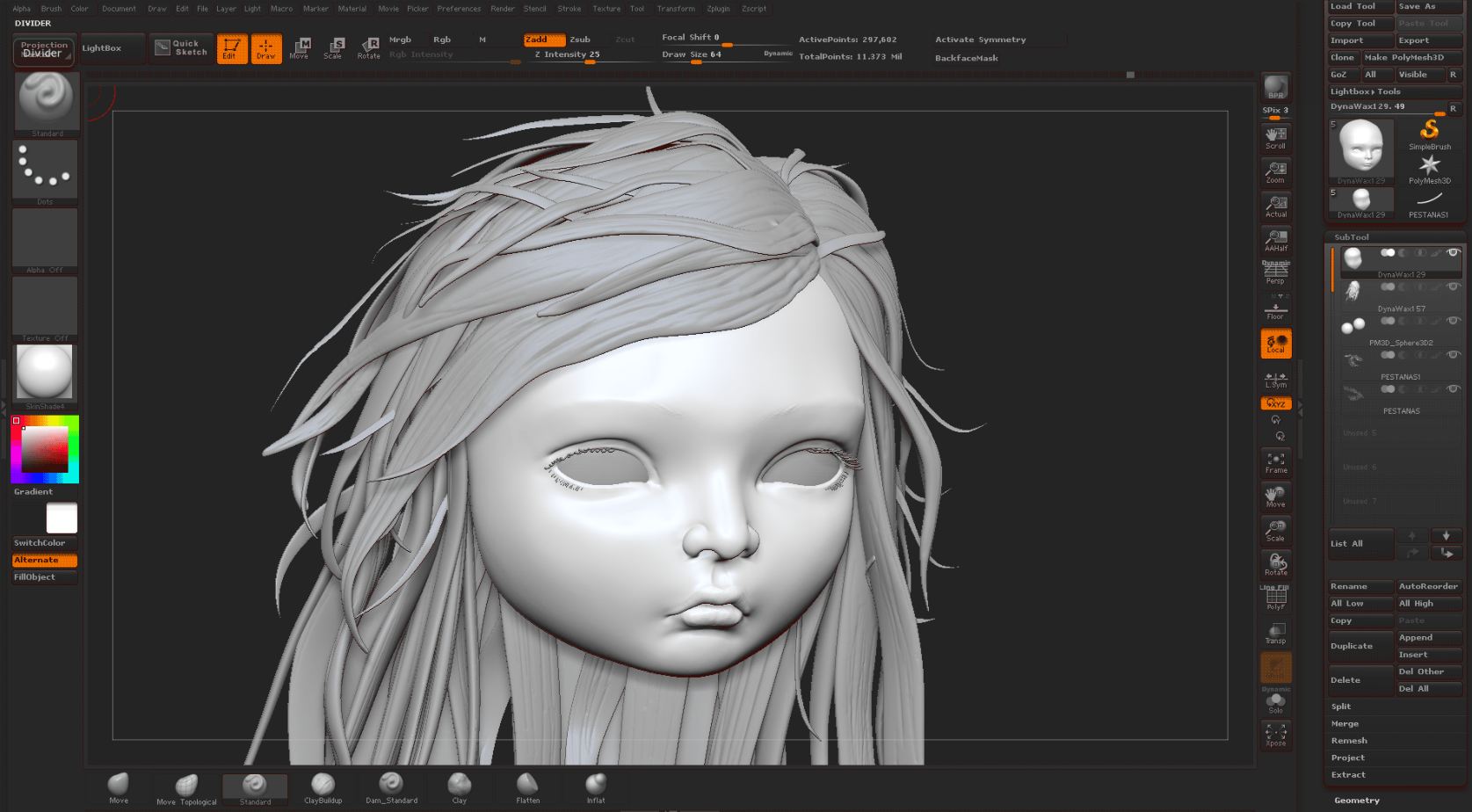The height and width of the screenshot is (812, 1472).
Task: Pick a color in the color picker
Action: [x=45, y=449]
